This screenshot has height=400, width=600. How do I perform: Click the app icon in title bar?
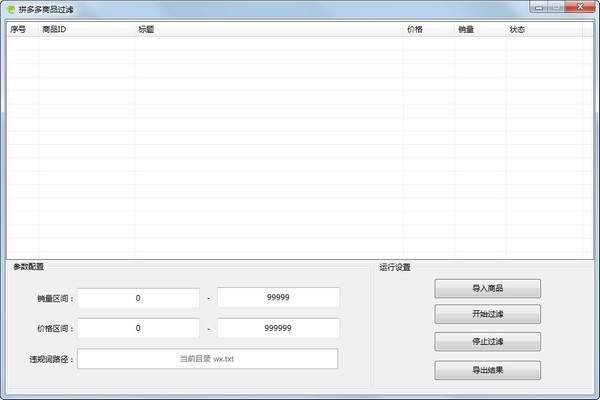point(10,9)
